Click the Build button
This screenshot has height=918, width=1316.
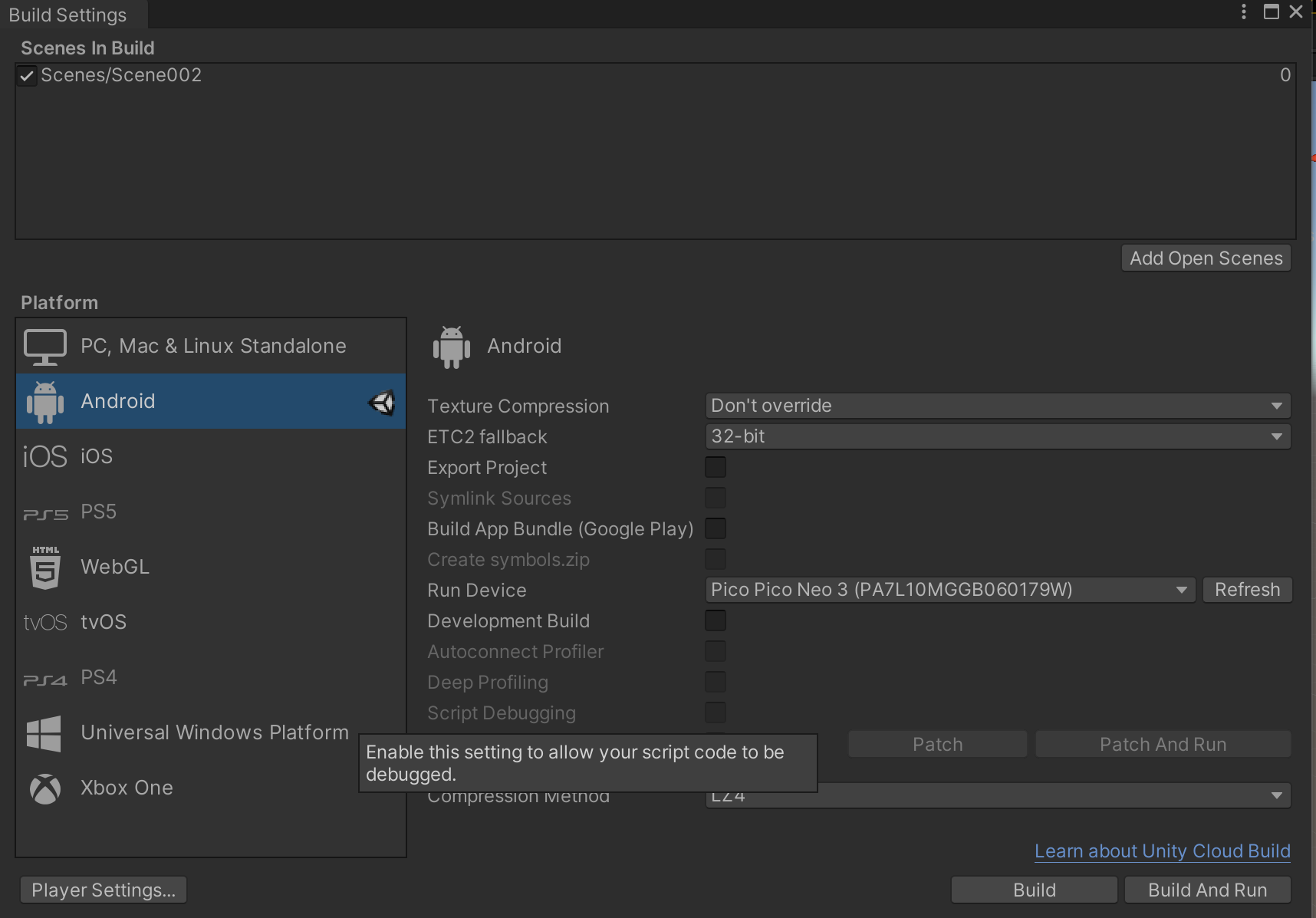(x=1035, y=890)
